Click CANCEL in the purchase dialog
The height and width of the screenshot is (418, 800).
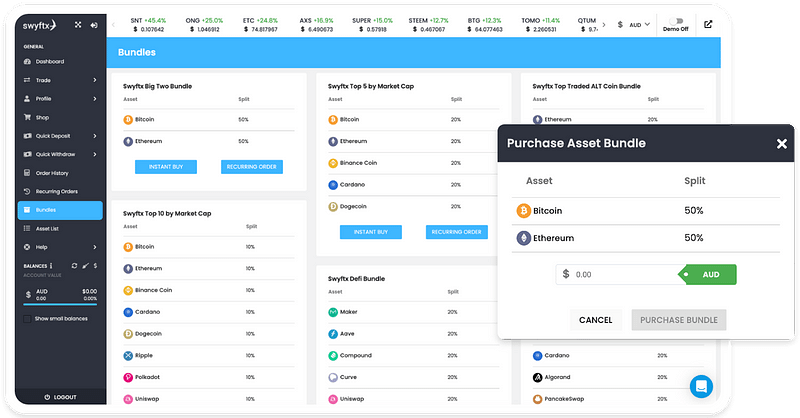[595, 320]
